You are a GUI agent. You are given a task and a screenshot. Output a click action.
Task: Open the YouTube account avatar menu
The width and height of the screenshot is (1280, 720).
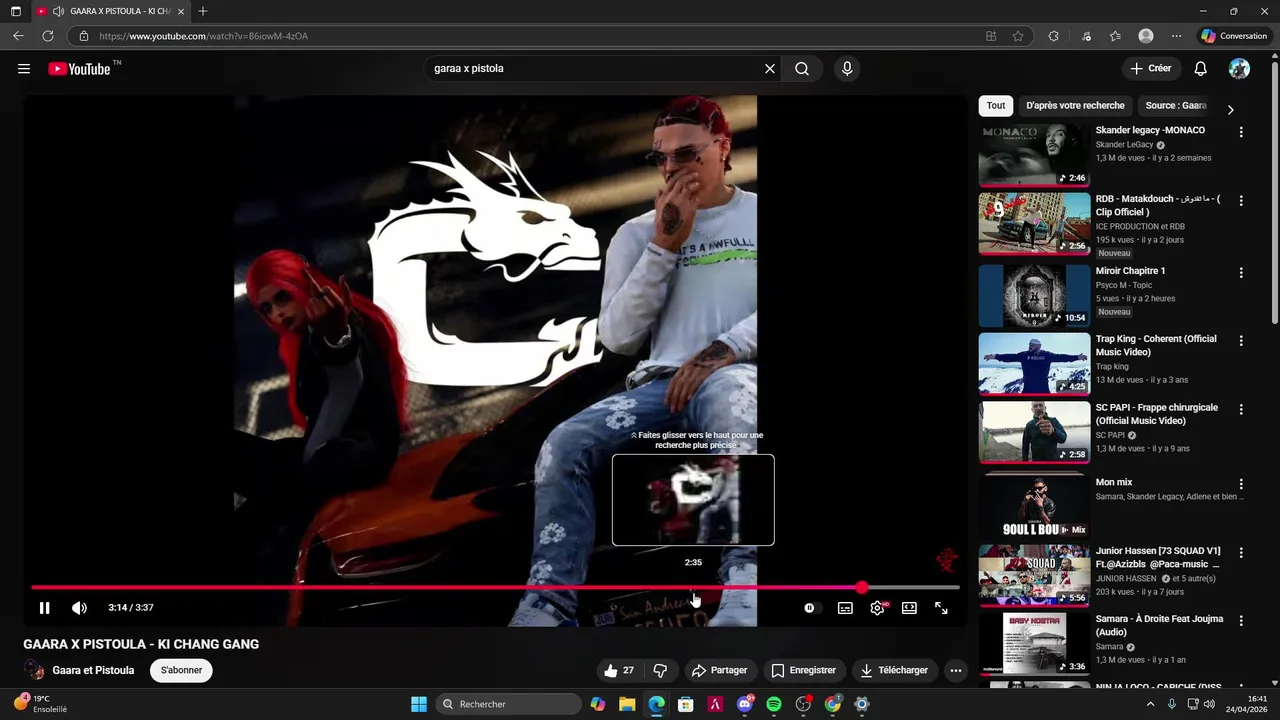(x=1239, y=69)
